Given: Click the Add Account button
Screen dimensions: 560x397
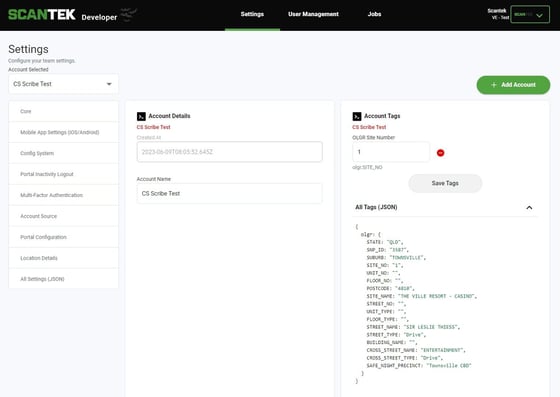Looking at the screenshot, I should 513,85.
